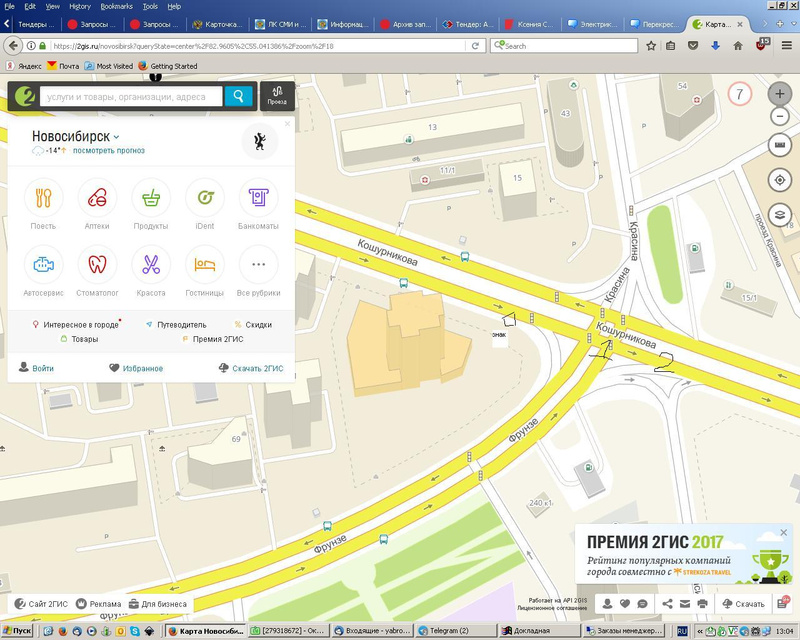Click the map ruler measurement tool
The image size is (800, 640).
click(x=780, y=145)
